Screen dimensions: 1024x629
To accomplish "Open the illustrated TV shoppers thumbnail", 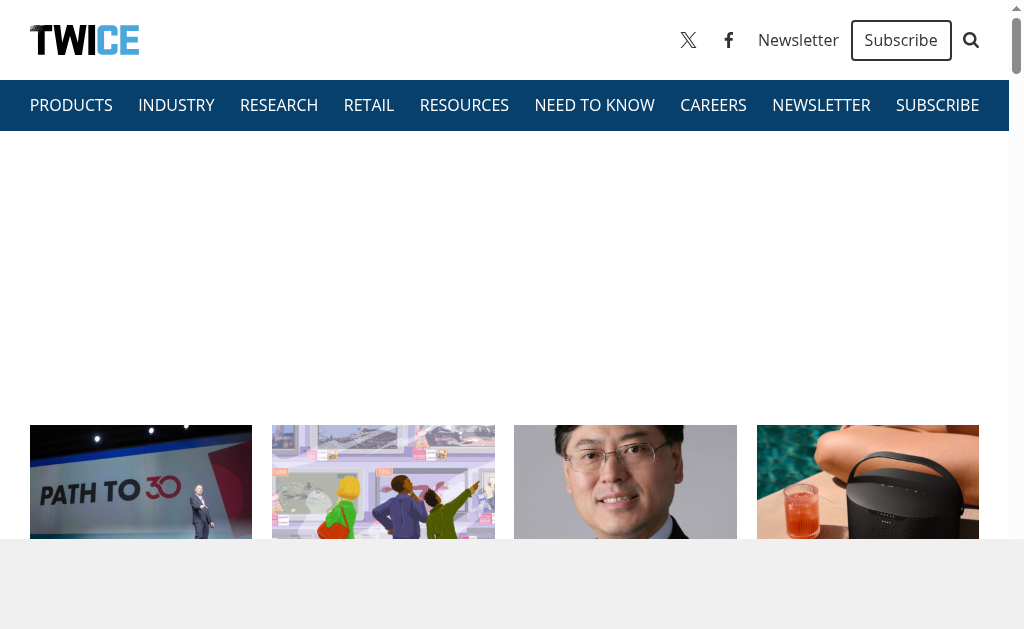I will point(383,482).
